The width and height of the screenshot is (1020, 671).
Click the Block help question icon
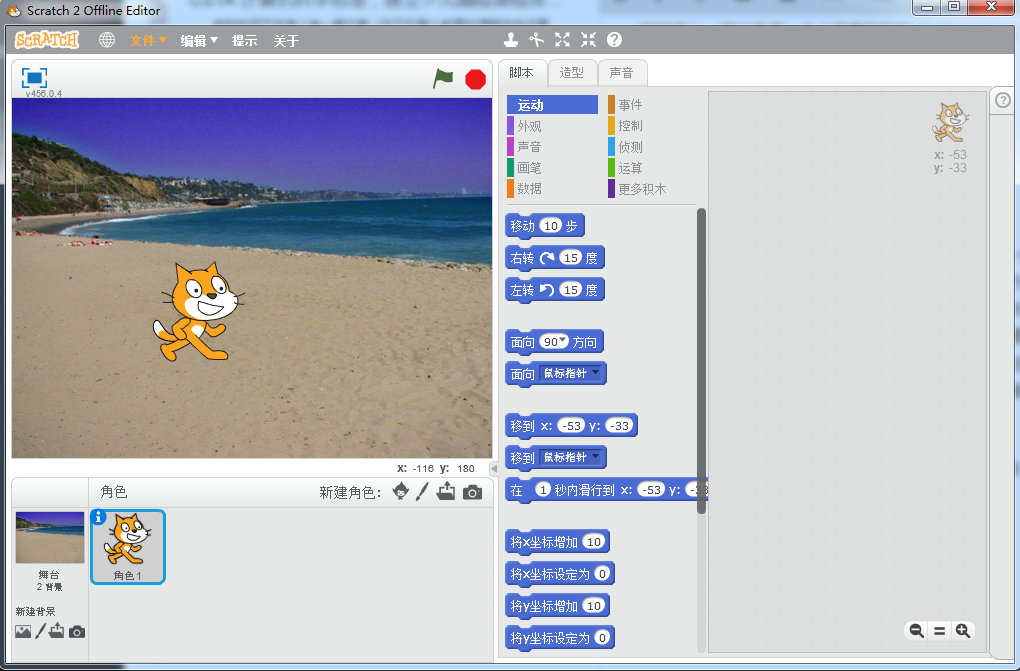(614, 40)
